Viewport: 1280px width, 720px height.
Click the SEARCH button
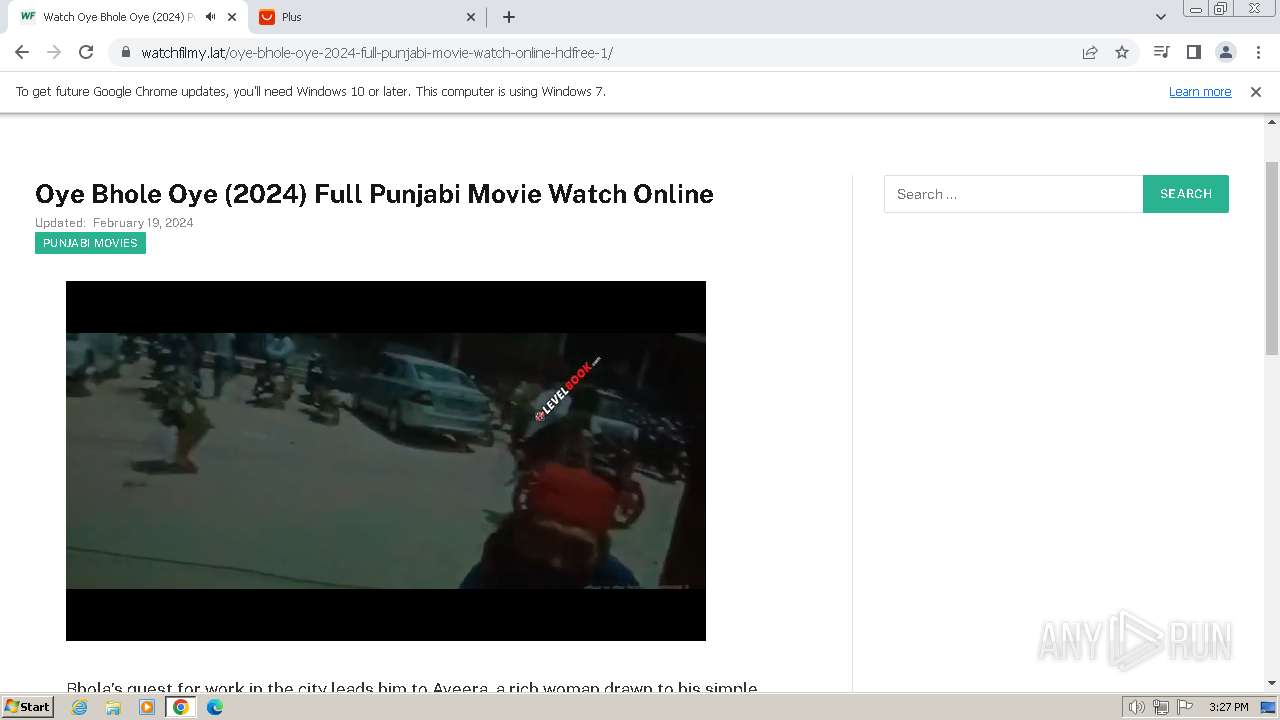[1186, 194]
